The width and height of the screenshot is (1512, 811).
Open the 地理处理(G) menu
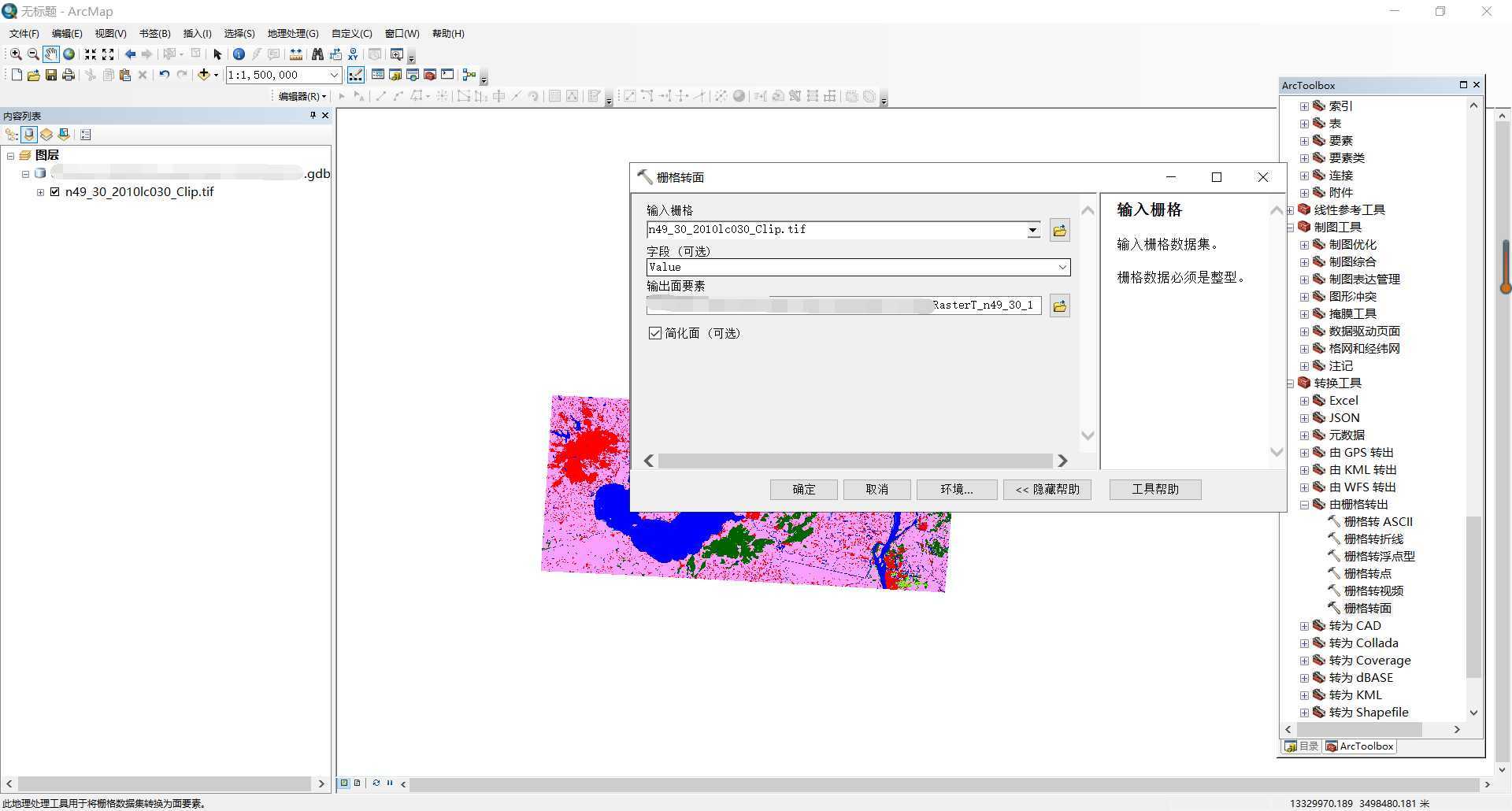(293, 33)
